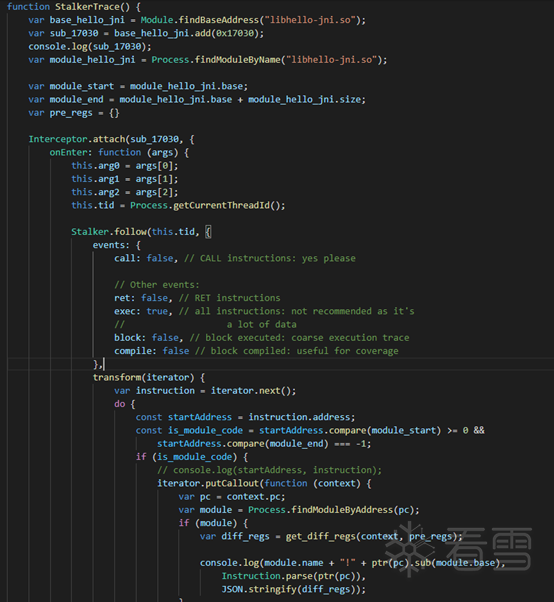Click the "// Other events:" comment
This screenshot has height=602, width=554.
pyautogui.click(x=157, y=285)
